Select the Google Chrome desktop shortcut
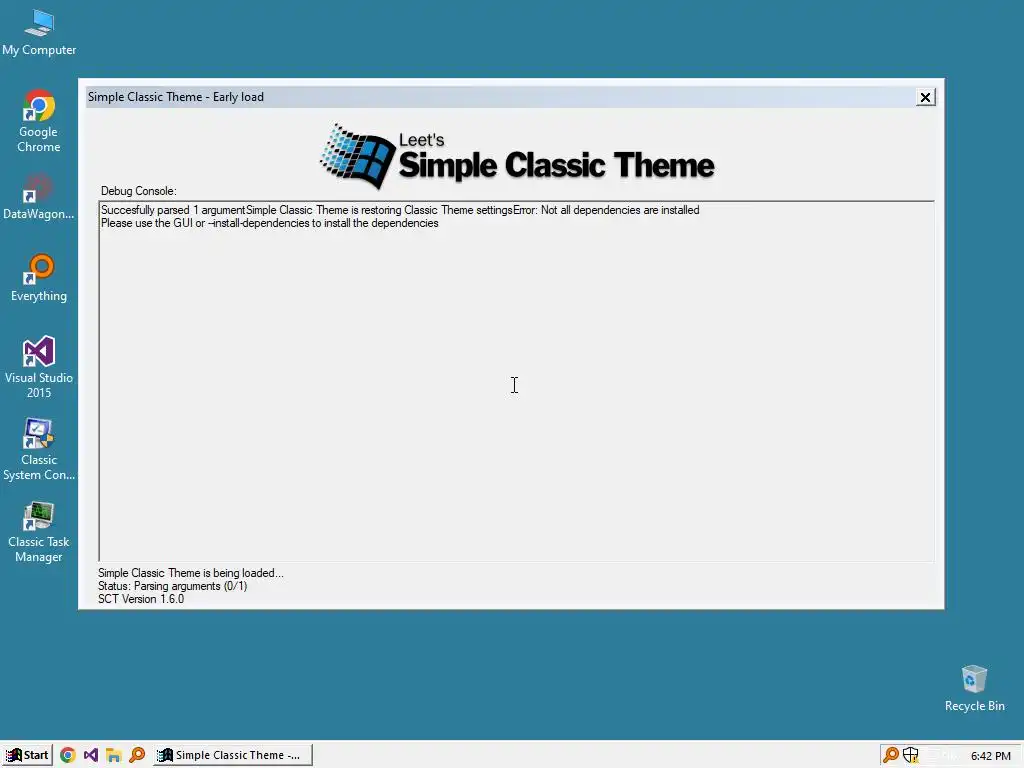 pyautogui.click(x=39, y=121)
